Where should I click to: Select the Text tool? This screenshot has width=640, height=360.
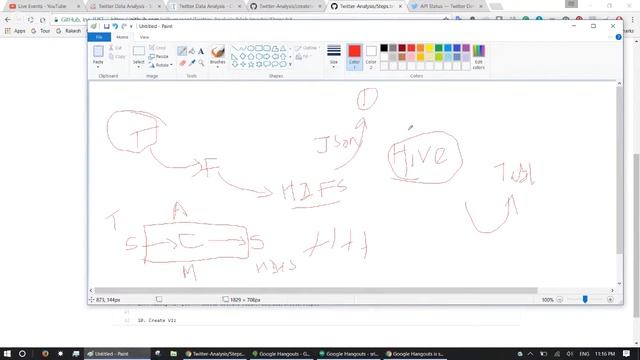pos(201,51)
